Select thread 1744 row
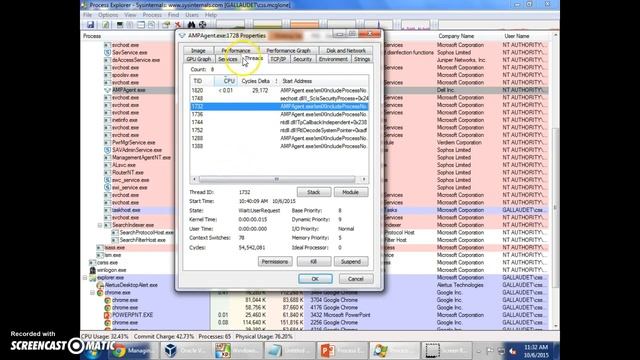 click(279, 122)
